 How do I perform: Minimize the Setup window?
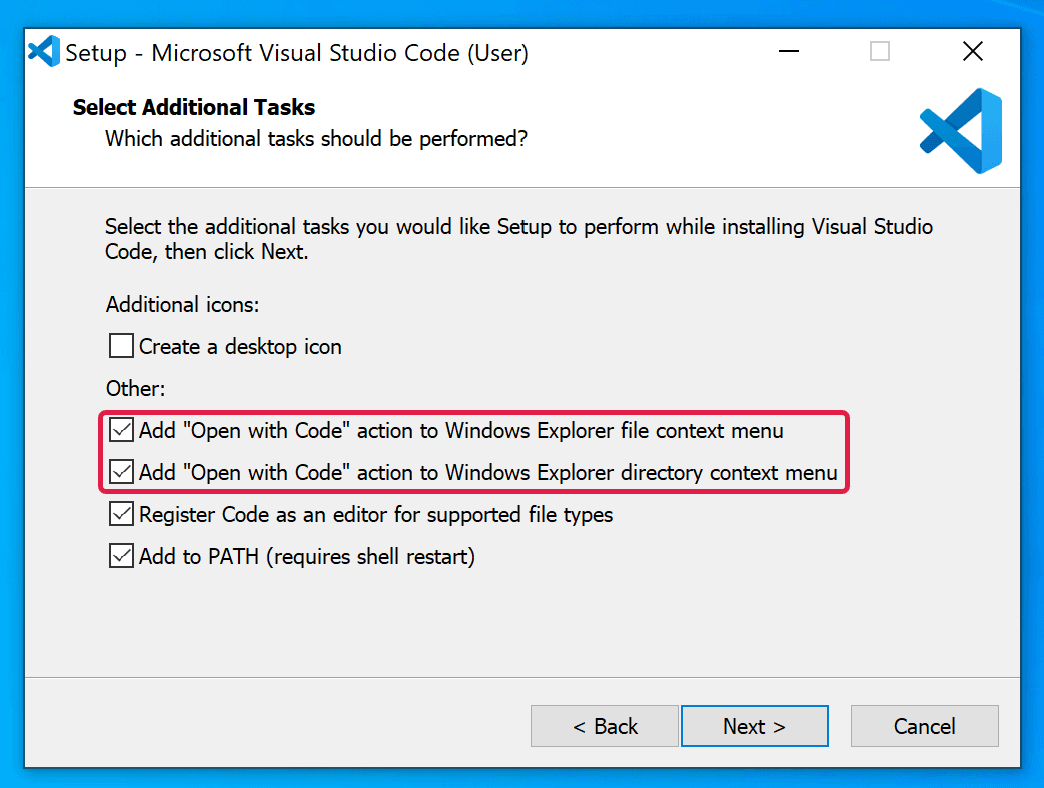(x=789, y=51)
